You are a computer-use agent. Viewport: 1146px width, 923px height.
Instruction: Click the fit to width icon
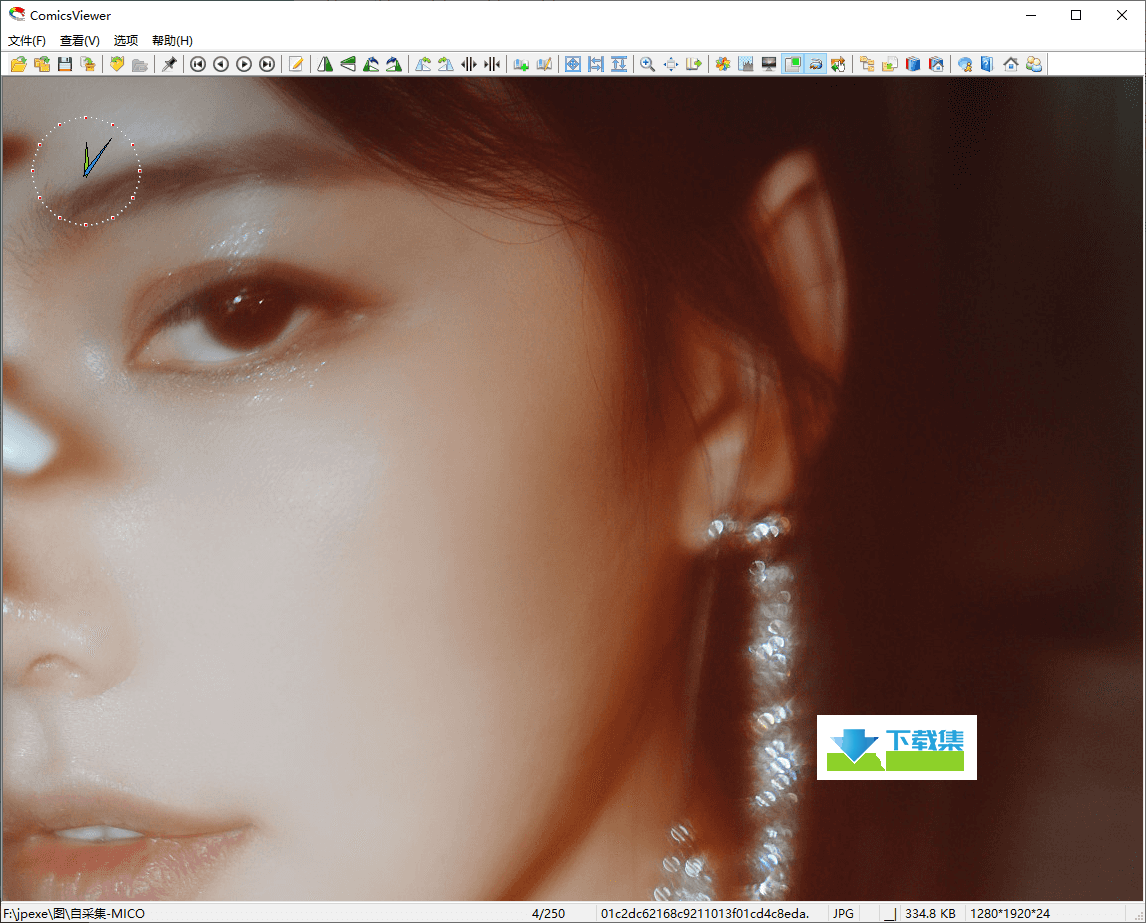click(x=596, y=64)
